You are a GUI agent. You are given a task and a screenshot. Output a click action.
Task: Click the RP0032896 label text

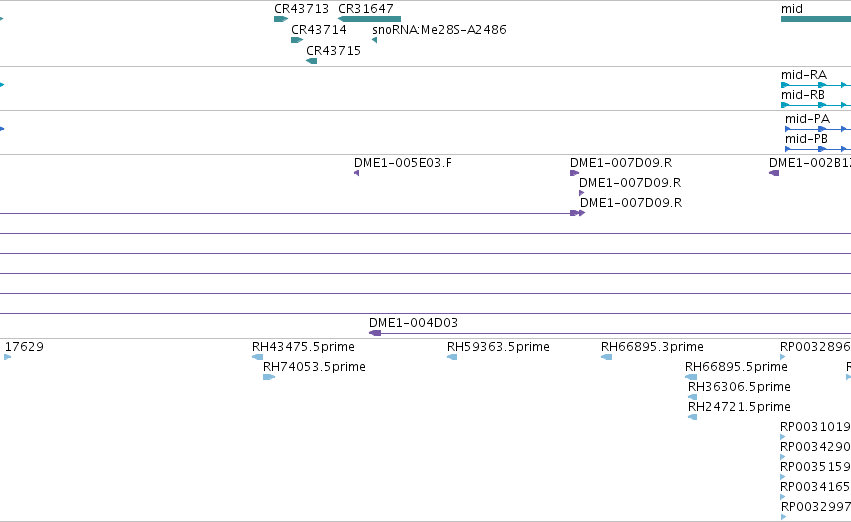[x=815, y=347]
